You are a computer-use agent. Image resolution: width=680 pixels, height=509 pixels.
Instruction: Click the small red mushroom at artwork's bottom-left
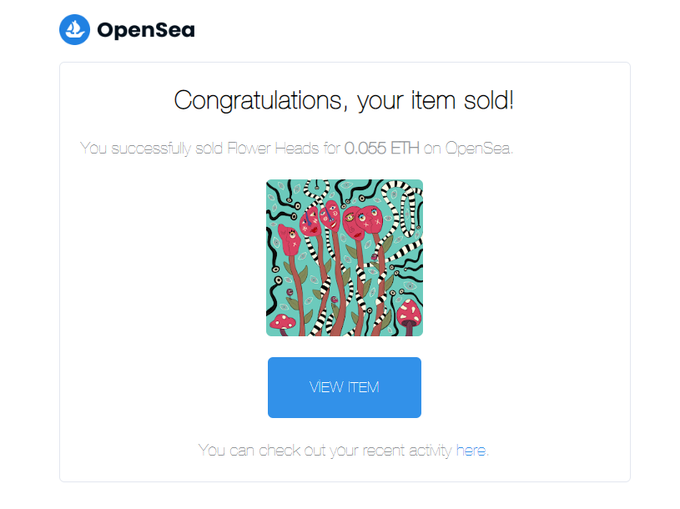pyautogui.click(x=283, y=323)
